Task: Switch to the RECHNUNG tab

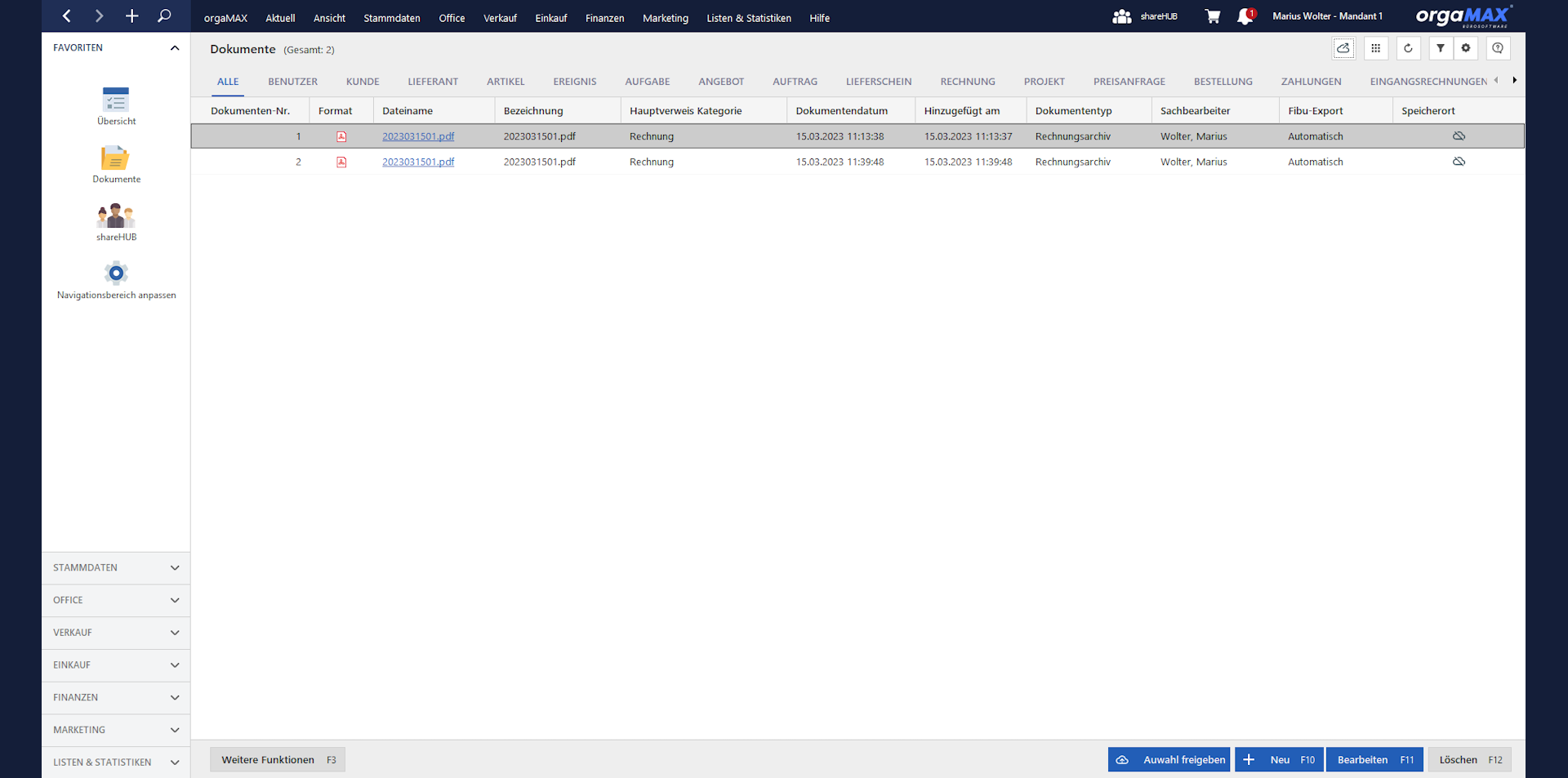Action: [x=967, y=82]
